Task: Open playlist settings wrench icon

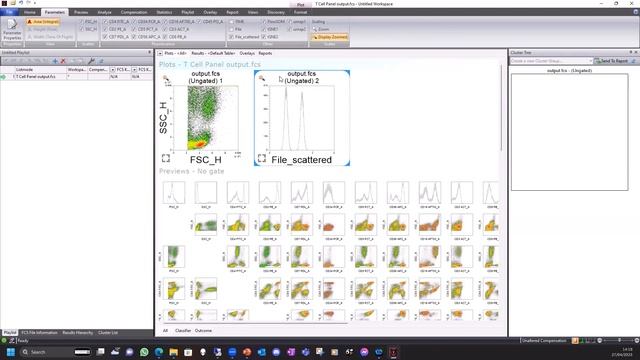Action: point(91,61)
